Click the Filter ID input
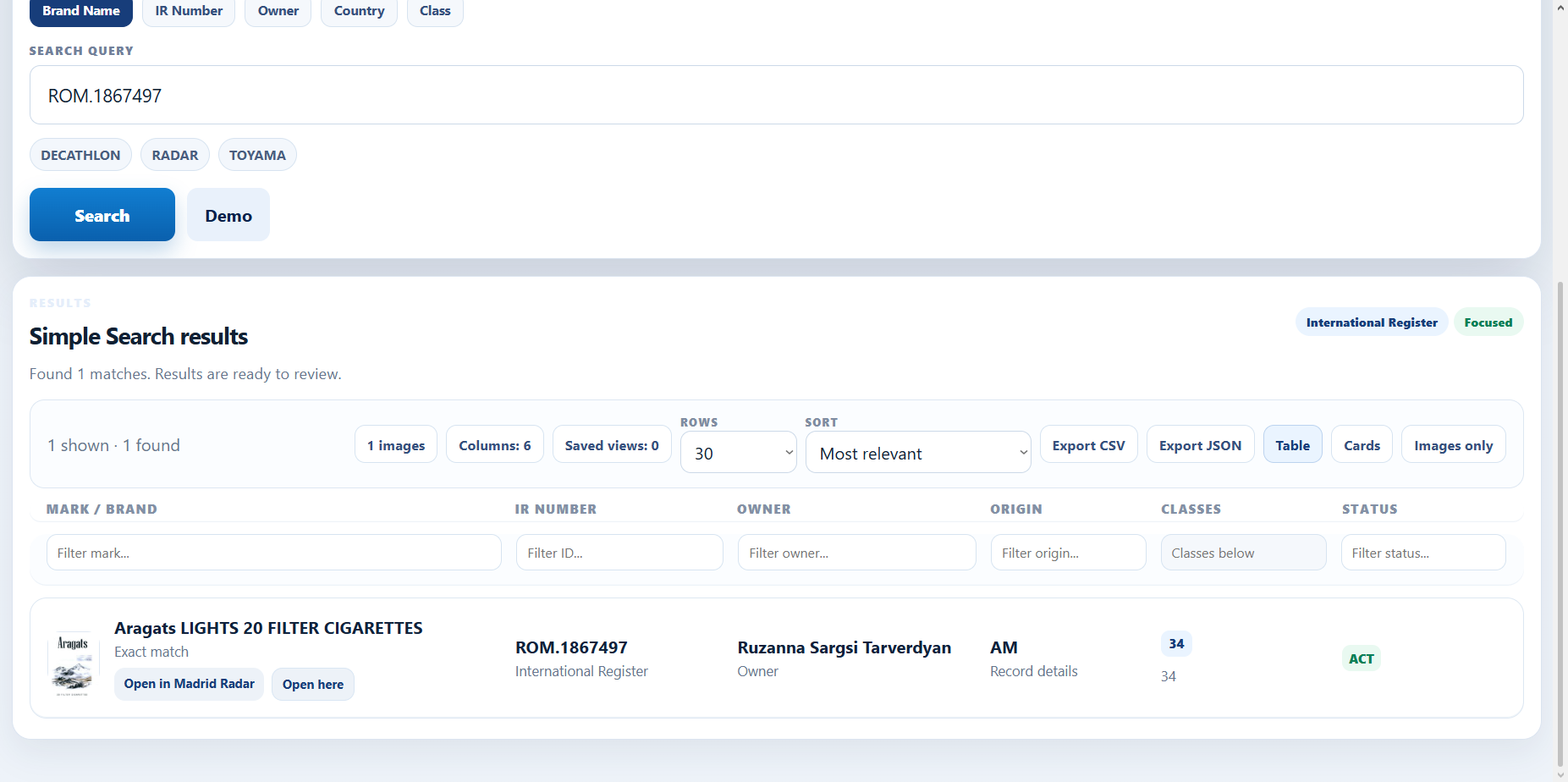This screenshot has width=1568, height=782. [619, 553]
